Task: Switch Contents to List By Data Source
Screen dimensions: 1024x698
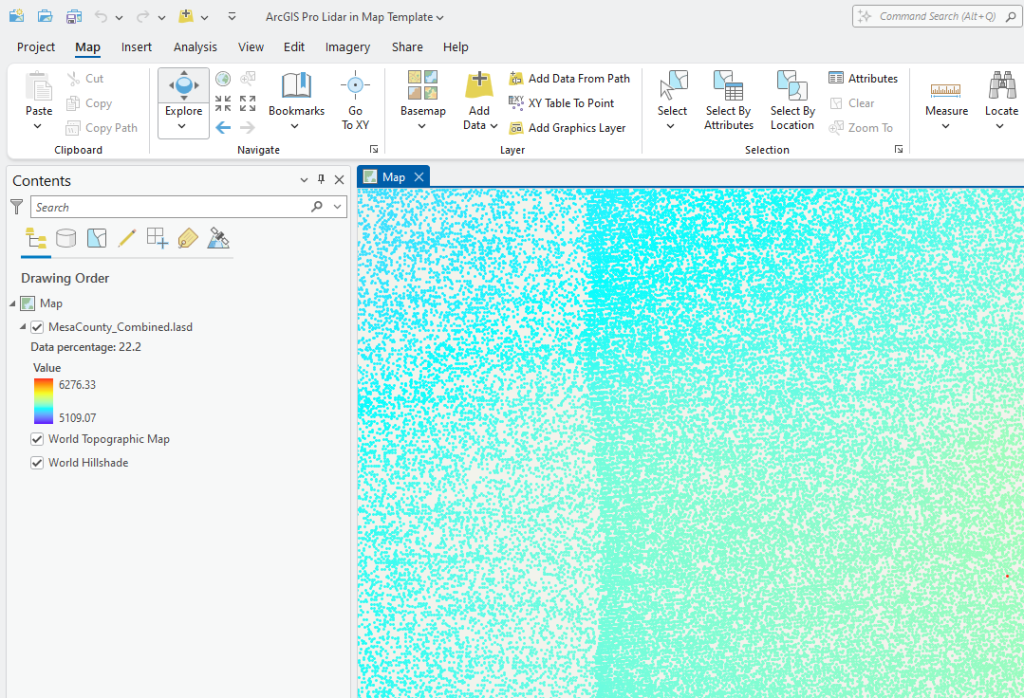Action: coord(64,238)
